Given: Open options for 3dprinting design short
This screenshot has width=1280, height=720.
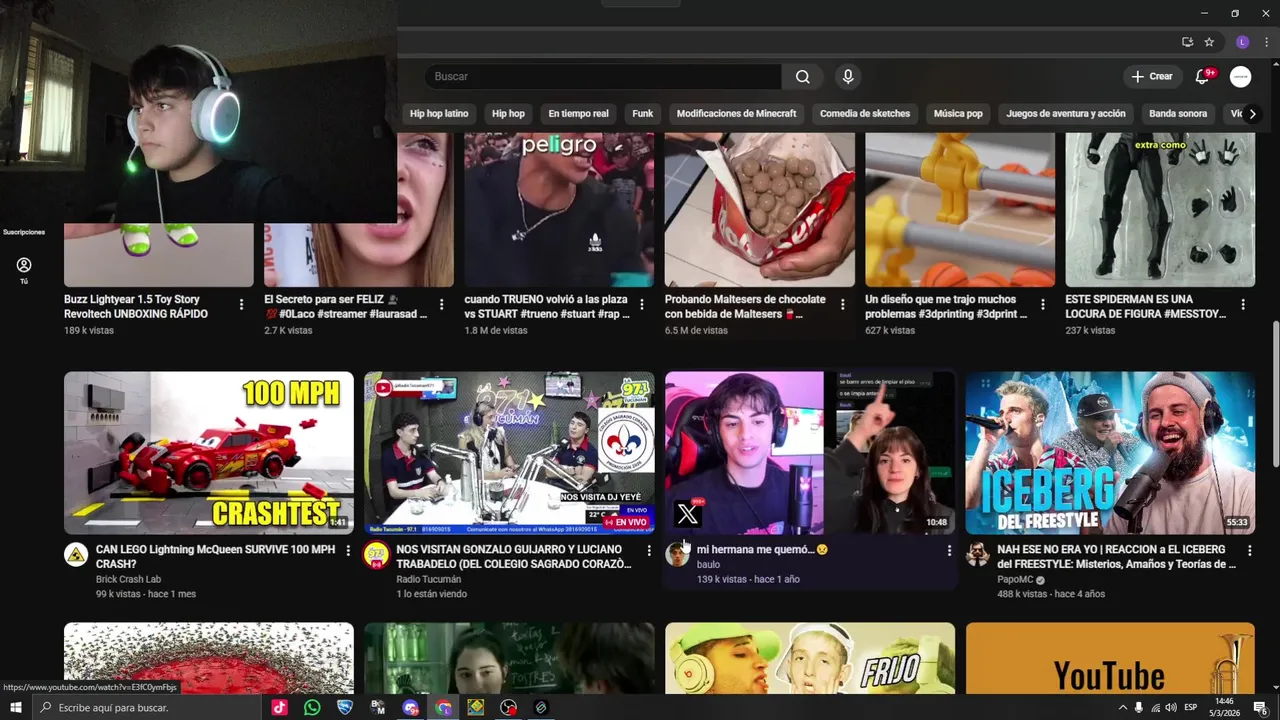Looking at the screenshot, I should point(1042,305).
